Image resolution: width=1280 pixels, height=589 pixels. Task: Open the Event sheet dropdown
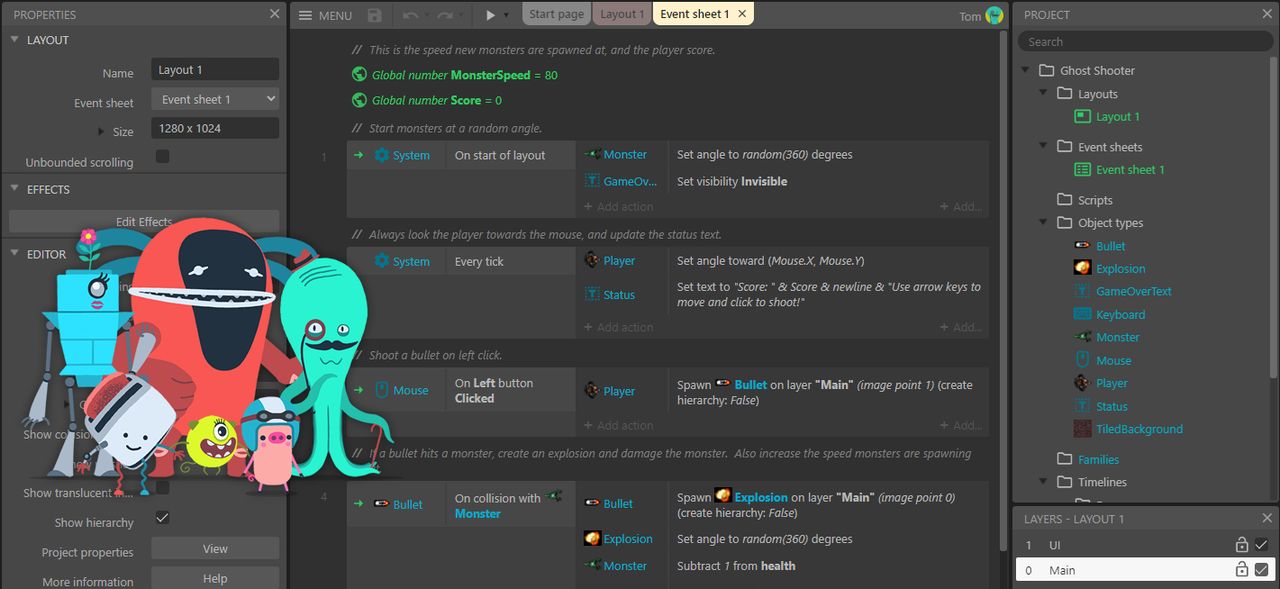[x=215, y=99]
